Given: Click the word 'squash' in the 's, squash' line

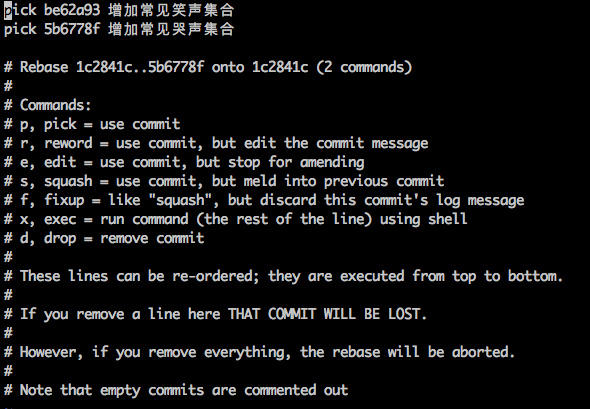Looking at the screenshot, I should point(68,181).
